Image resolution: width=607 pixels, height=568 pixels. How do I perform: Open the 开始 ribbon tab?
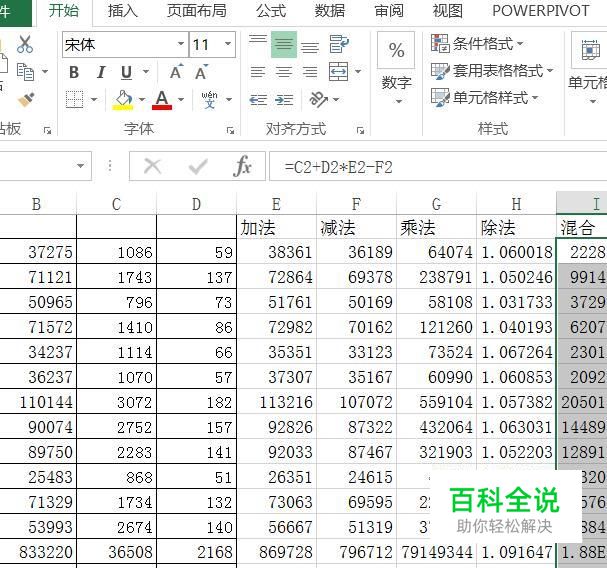tap(63, 10)
